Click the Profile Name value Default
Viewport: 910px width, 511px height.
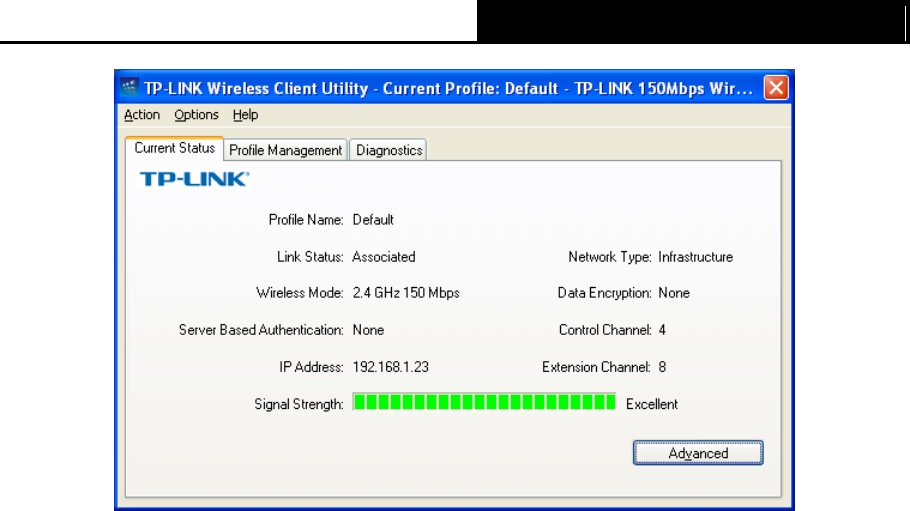pyautogui.click(x=373, y=219)
